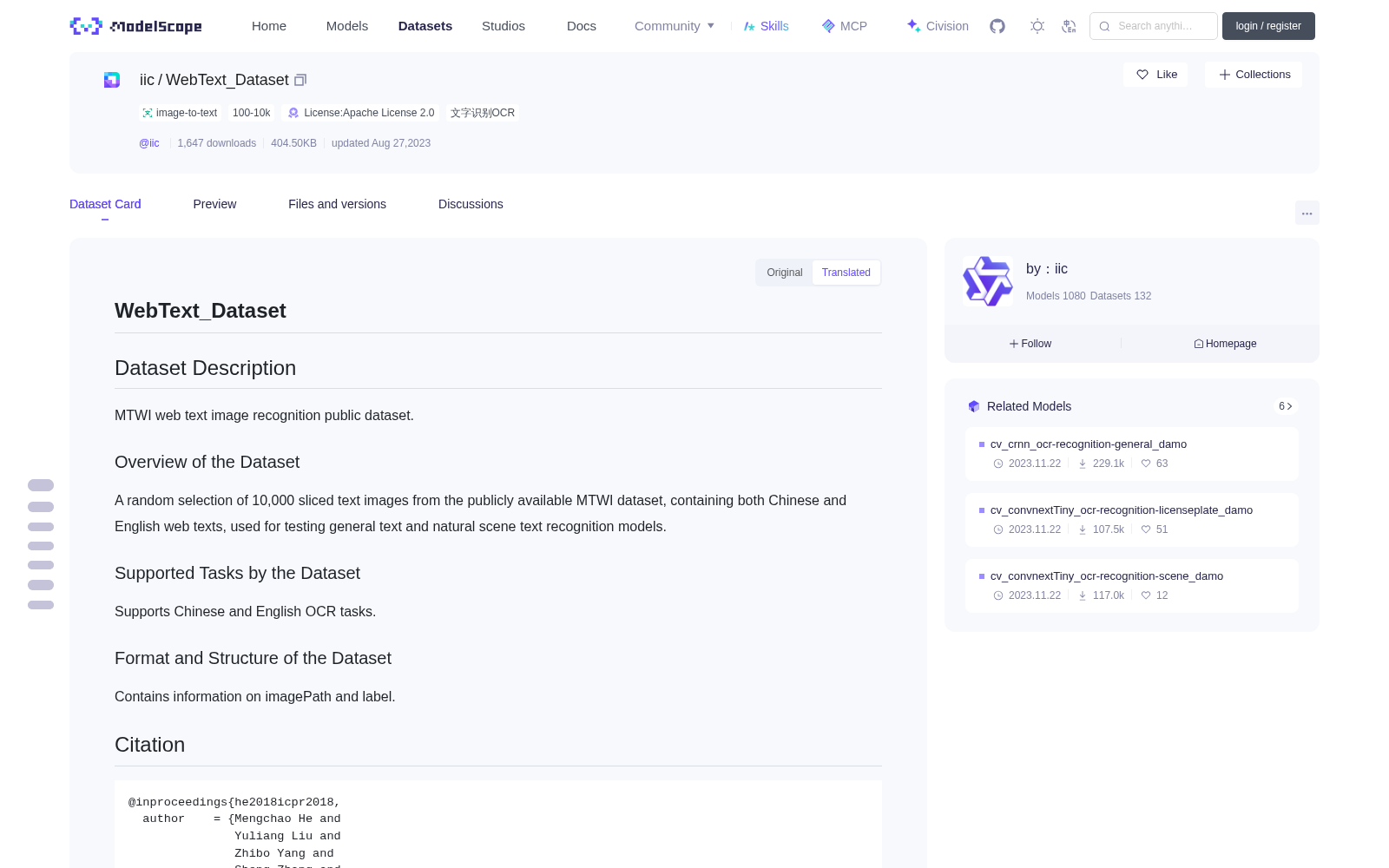The image size is (1389, 868).
Task: Switch to the Discussions tab
Action: pyautogui.click(x=471, y=204)
